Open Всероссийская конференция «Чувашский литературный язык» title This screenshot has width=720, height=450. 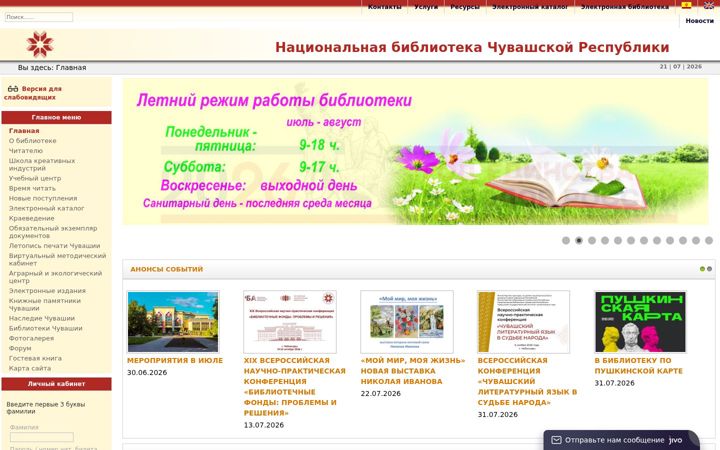[x=527, y=382]
